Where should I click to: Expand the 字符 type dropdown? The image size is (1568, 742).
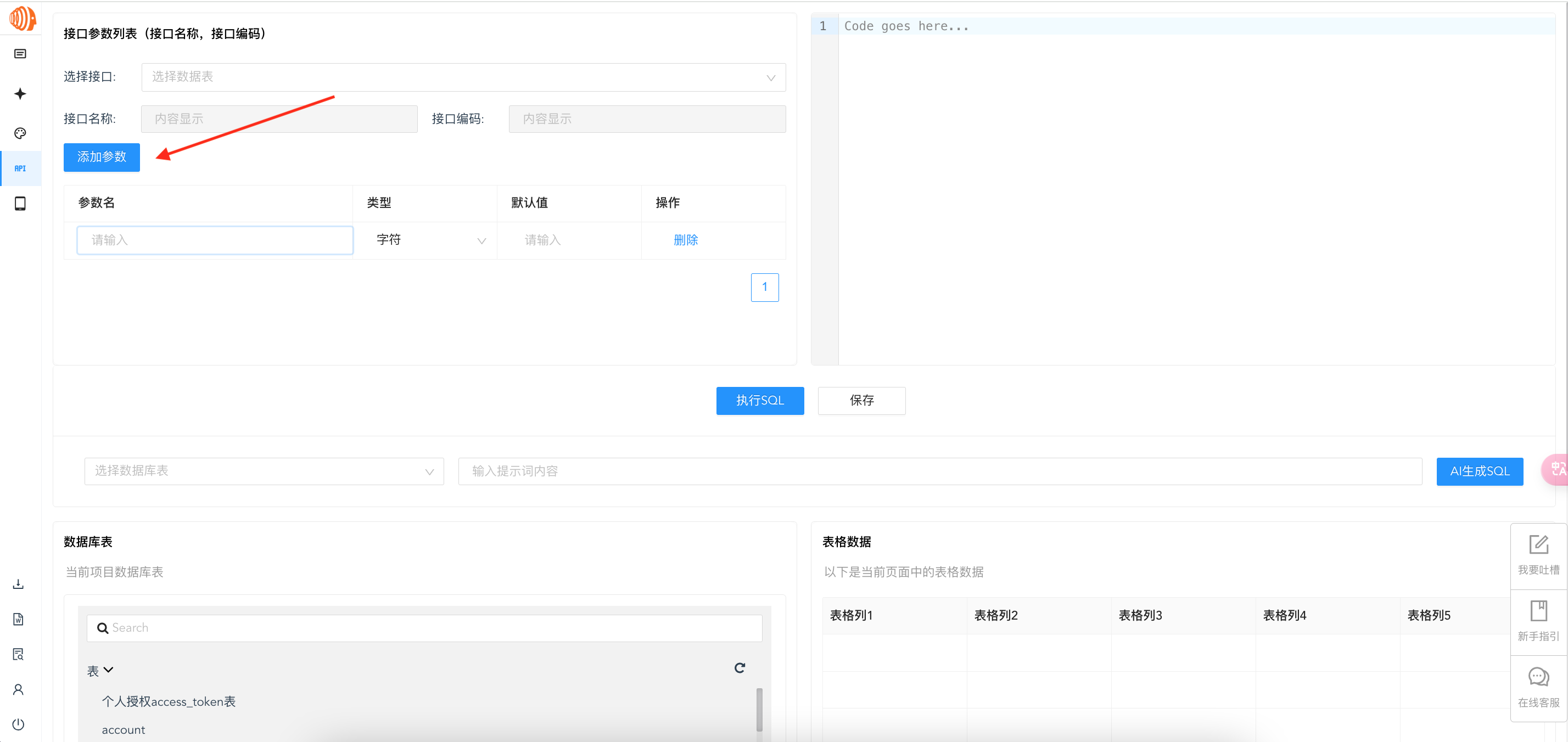tap(430, 240)
